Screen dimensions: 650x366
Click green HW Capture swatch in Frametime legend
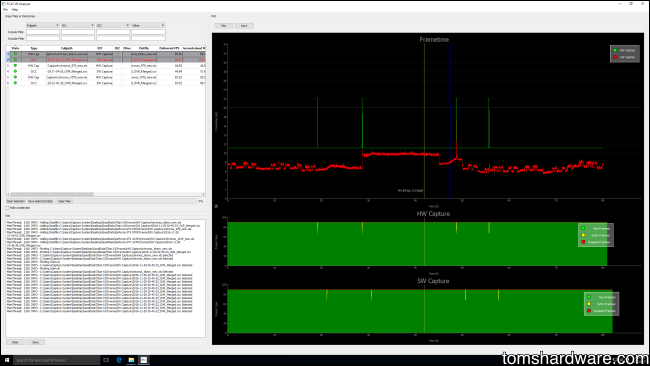[x=615, y=50]
